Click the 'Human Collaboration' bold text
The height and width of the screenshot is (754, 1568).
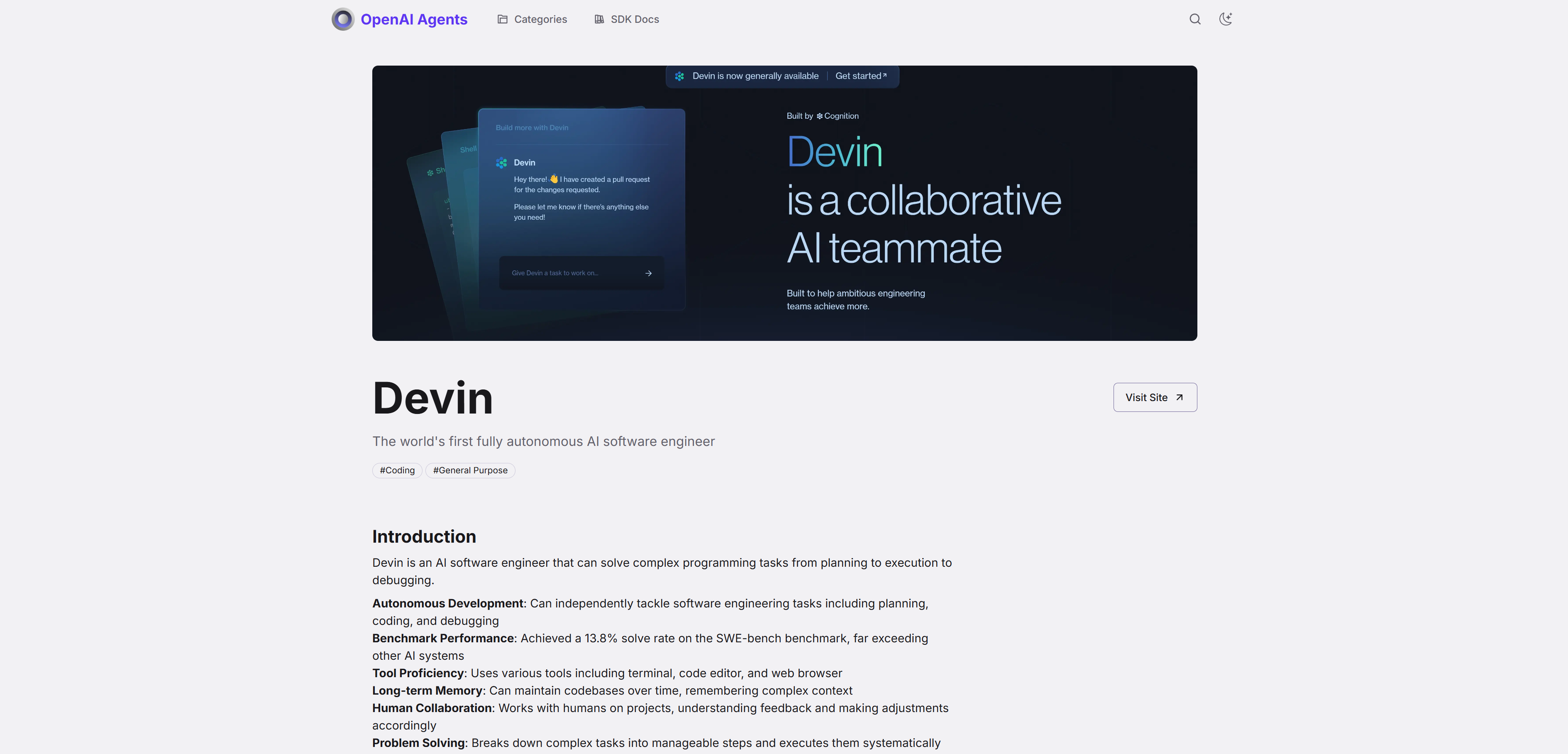[x=432, y=708]
